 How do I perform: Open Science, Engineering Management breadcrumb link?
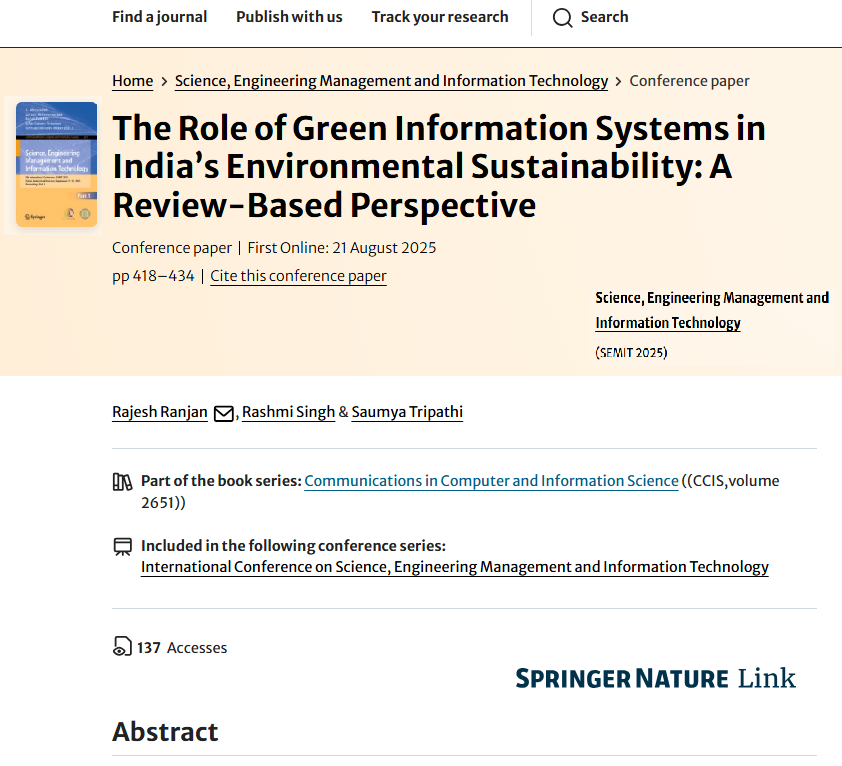391,81
